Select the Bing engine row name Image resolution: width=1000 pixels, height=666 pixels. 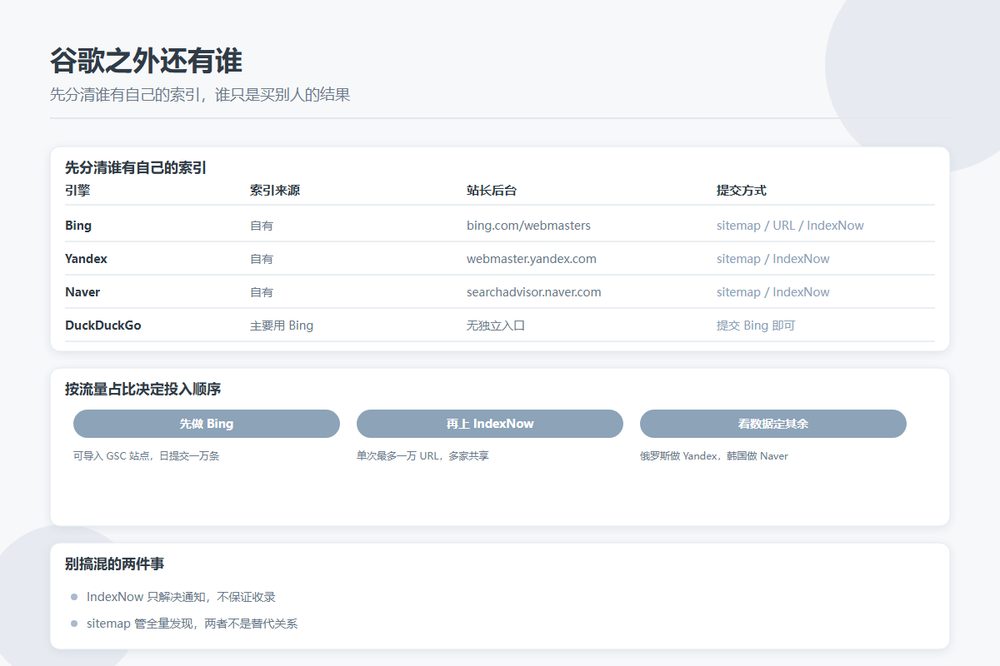(x=78, y=225)
